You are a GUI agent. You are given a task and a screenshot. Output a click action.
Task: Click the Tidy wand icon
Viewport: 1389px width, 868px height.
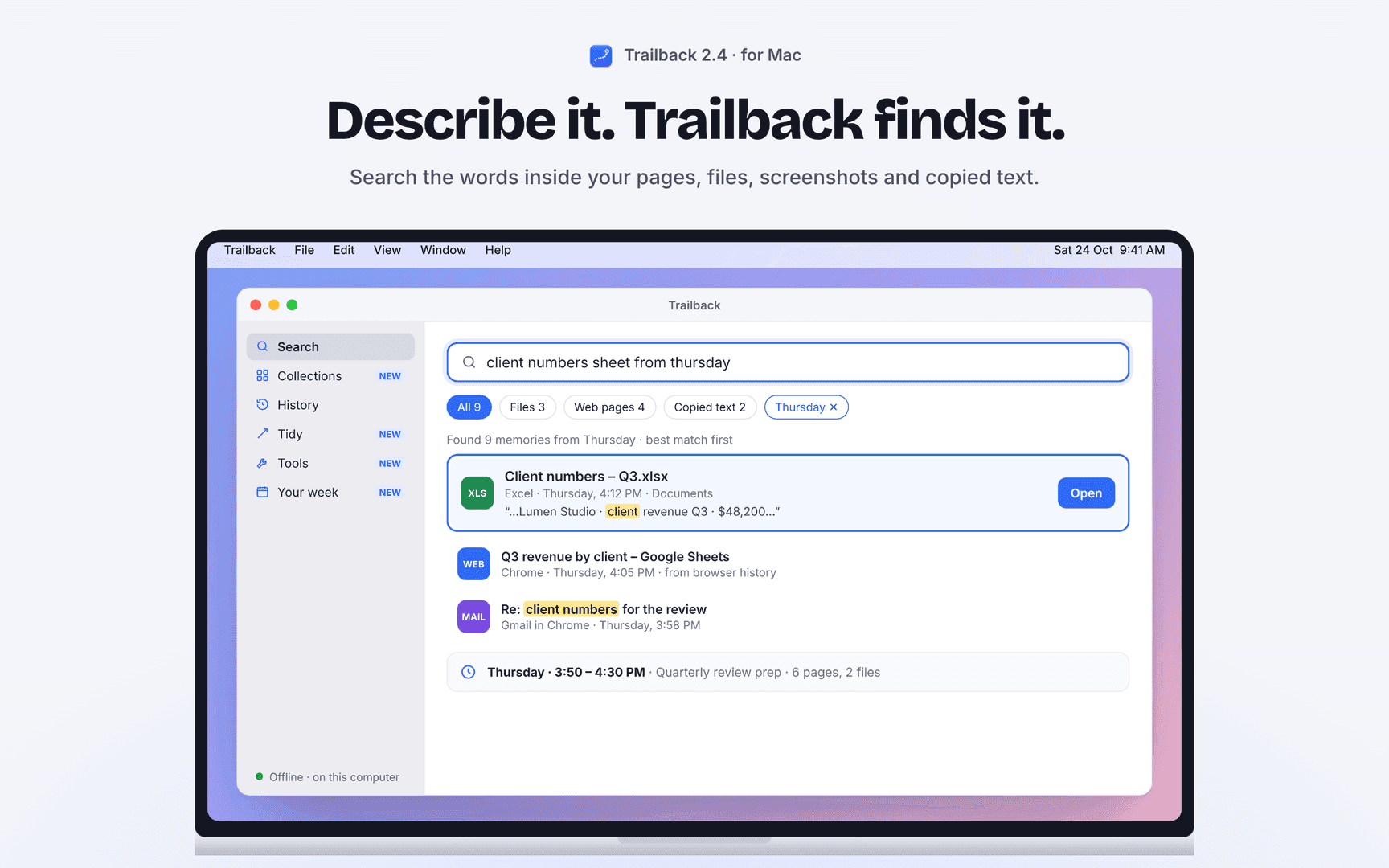[262, 433]
